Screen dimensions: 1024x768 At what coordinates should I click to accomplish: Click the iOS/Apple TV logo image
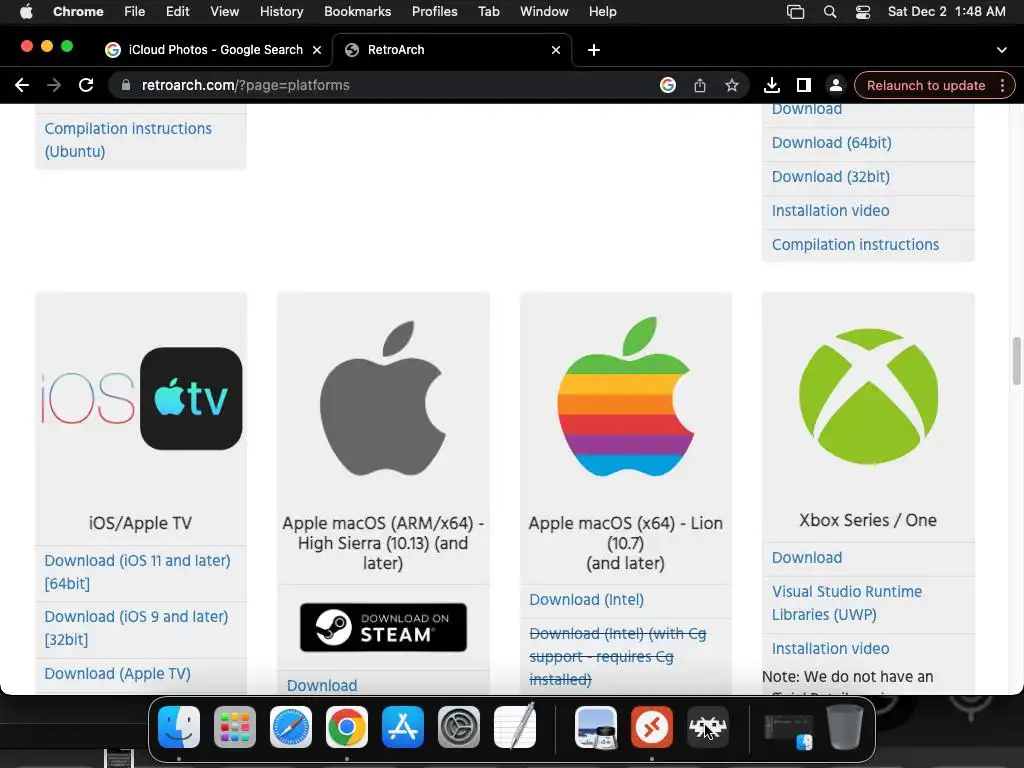point(141,398)
